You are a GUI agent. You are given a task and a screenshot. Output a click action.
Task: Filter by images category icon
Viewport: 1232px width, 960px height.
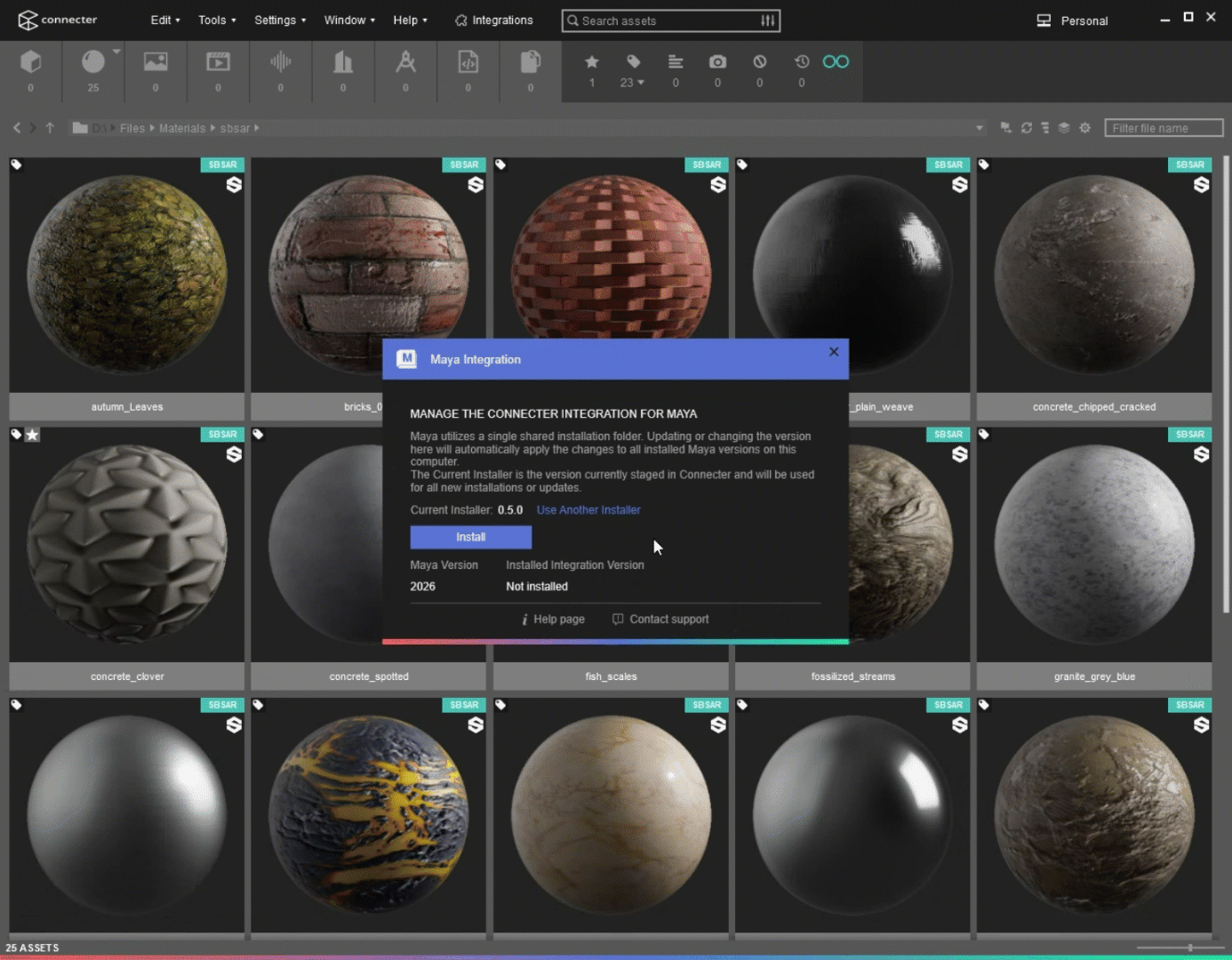156,61
